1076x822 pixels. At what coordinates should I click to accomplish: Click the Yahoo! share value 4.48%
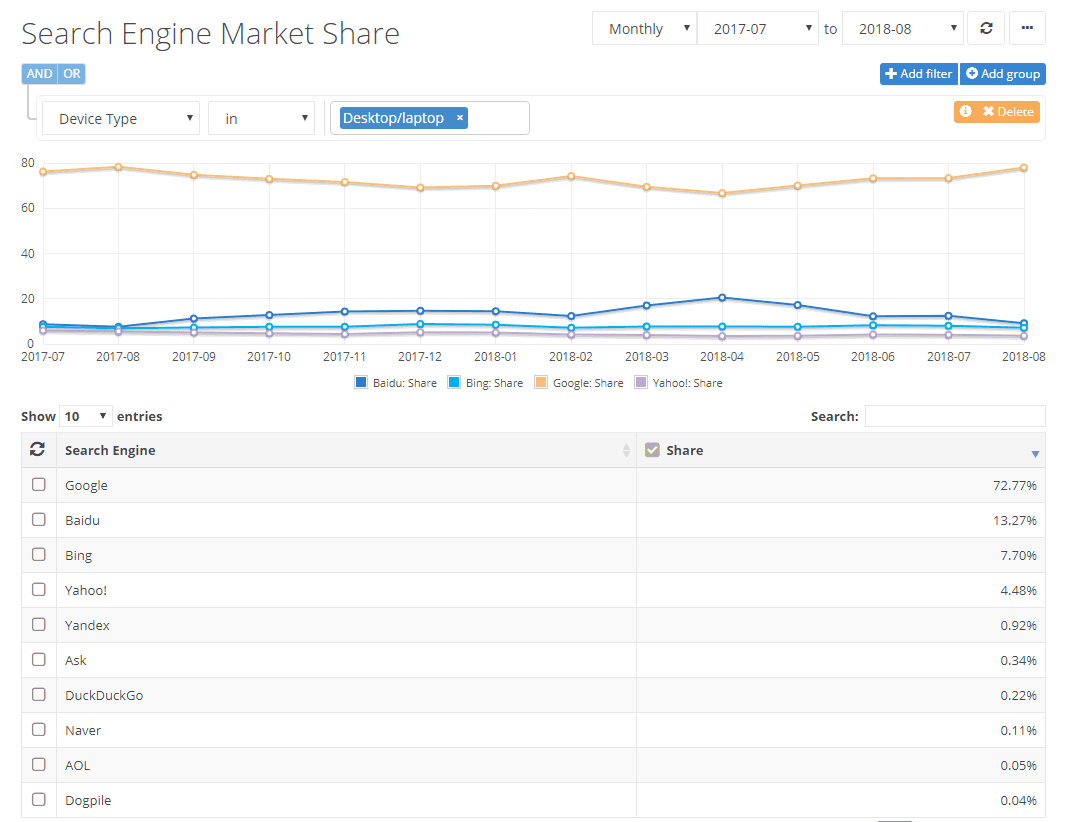[x=1018, y=590]
